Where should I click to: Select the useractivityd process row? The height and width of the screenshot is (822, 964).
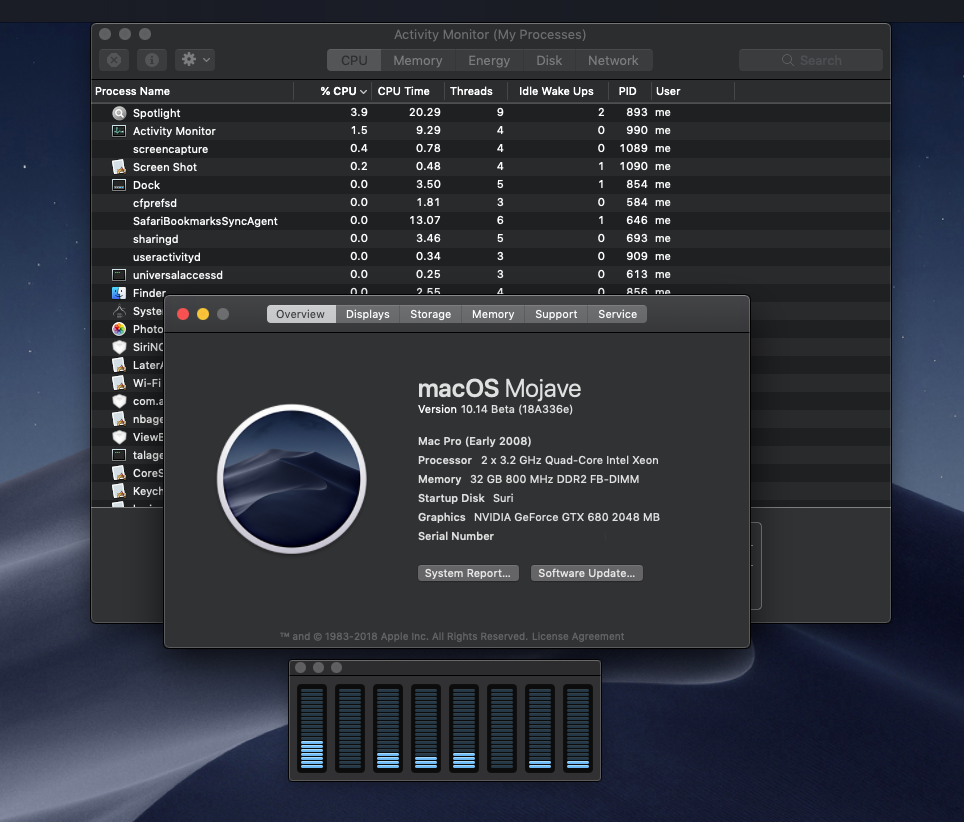491,256
